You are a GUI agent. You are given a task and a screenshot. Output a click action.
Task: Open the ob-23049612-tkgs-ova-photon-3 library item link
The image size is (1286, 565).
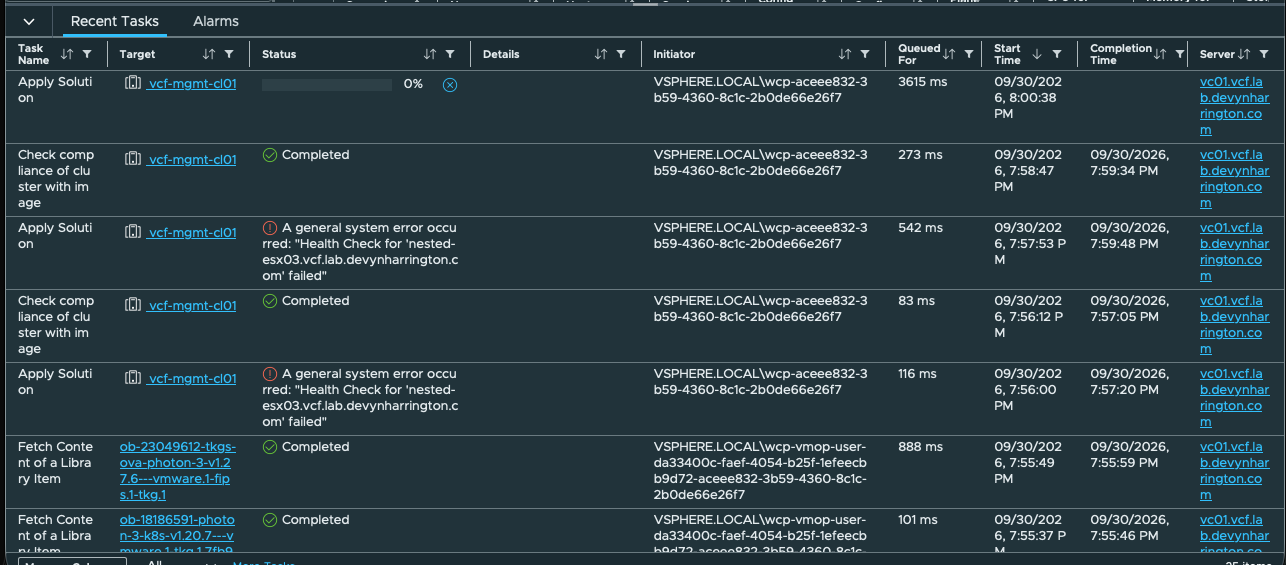click(x=178, y=471)
